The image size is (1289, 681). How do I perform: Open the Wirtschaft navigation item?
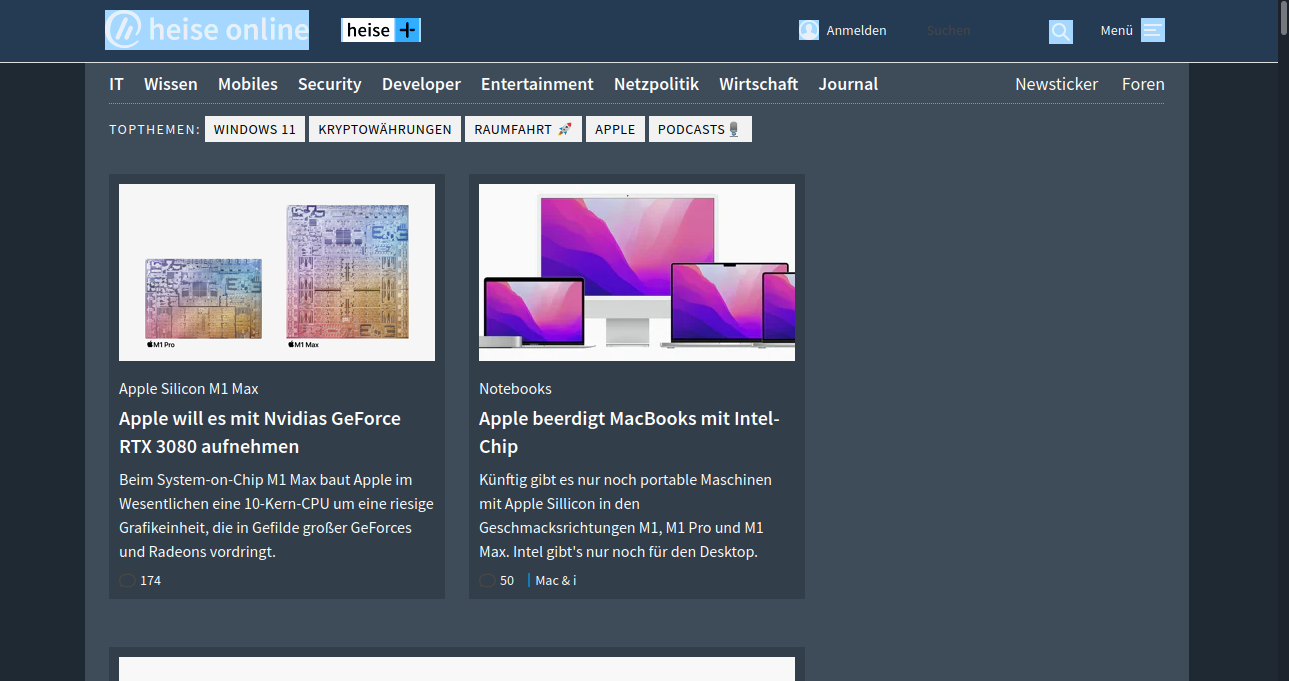pyautogui.click(x=758, y=84)
